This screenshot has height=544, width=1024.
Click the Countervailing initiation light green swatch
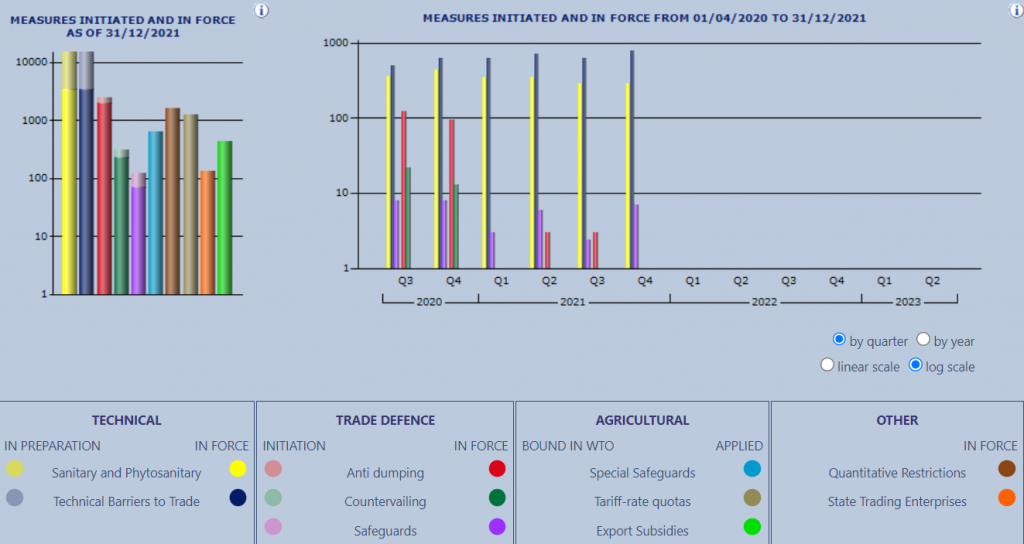pyautogui.click(x=273, y=498)
